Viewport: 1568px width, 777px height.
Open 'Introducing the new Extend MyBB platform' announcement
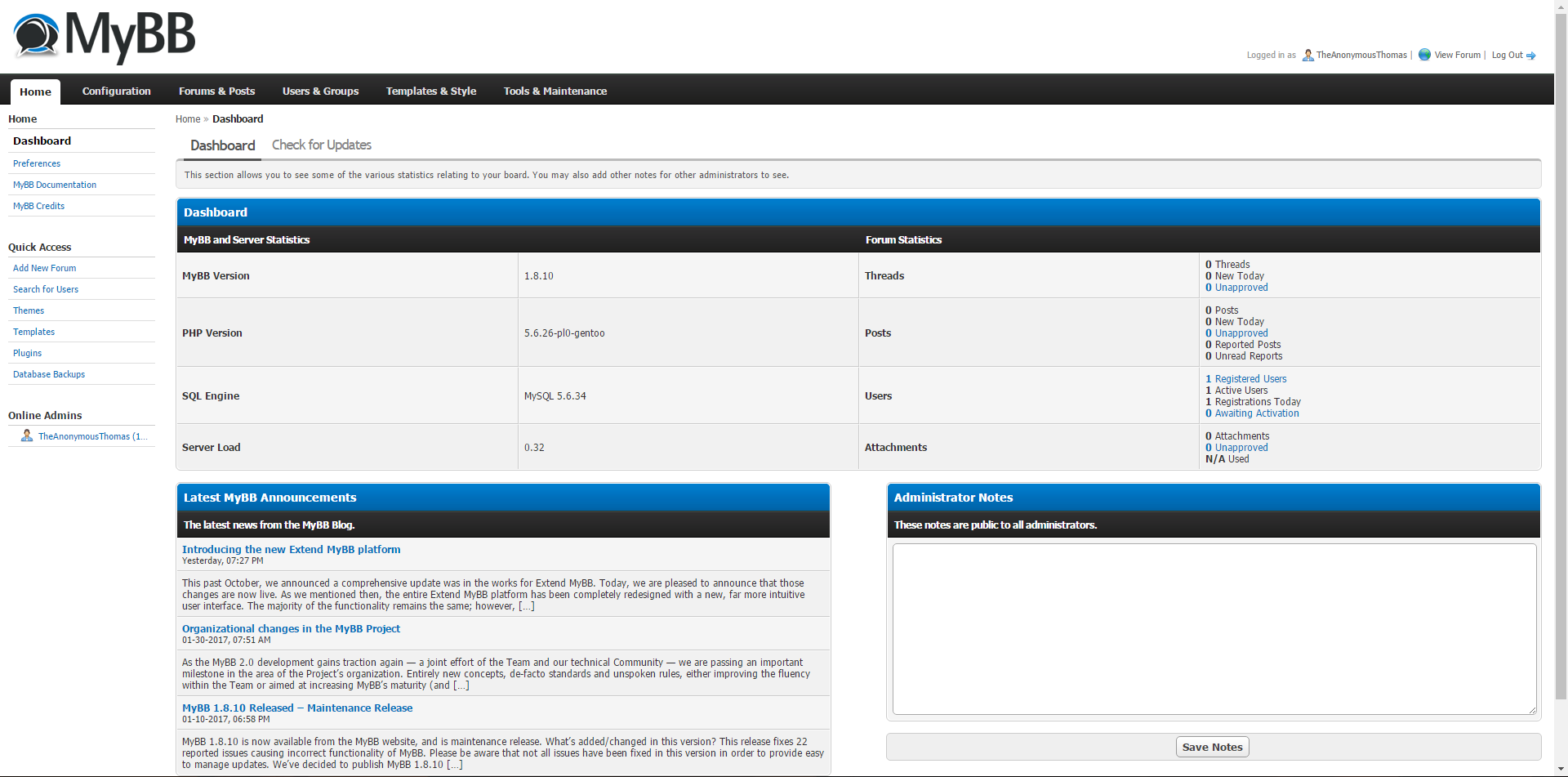[x=292, y=549]
